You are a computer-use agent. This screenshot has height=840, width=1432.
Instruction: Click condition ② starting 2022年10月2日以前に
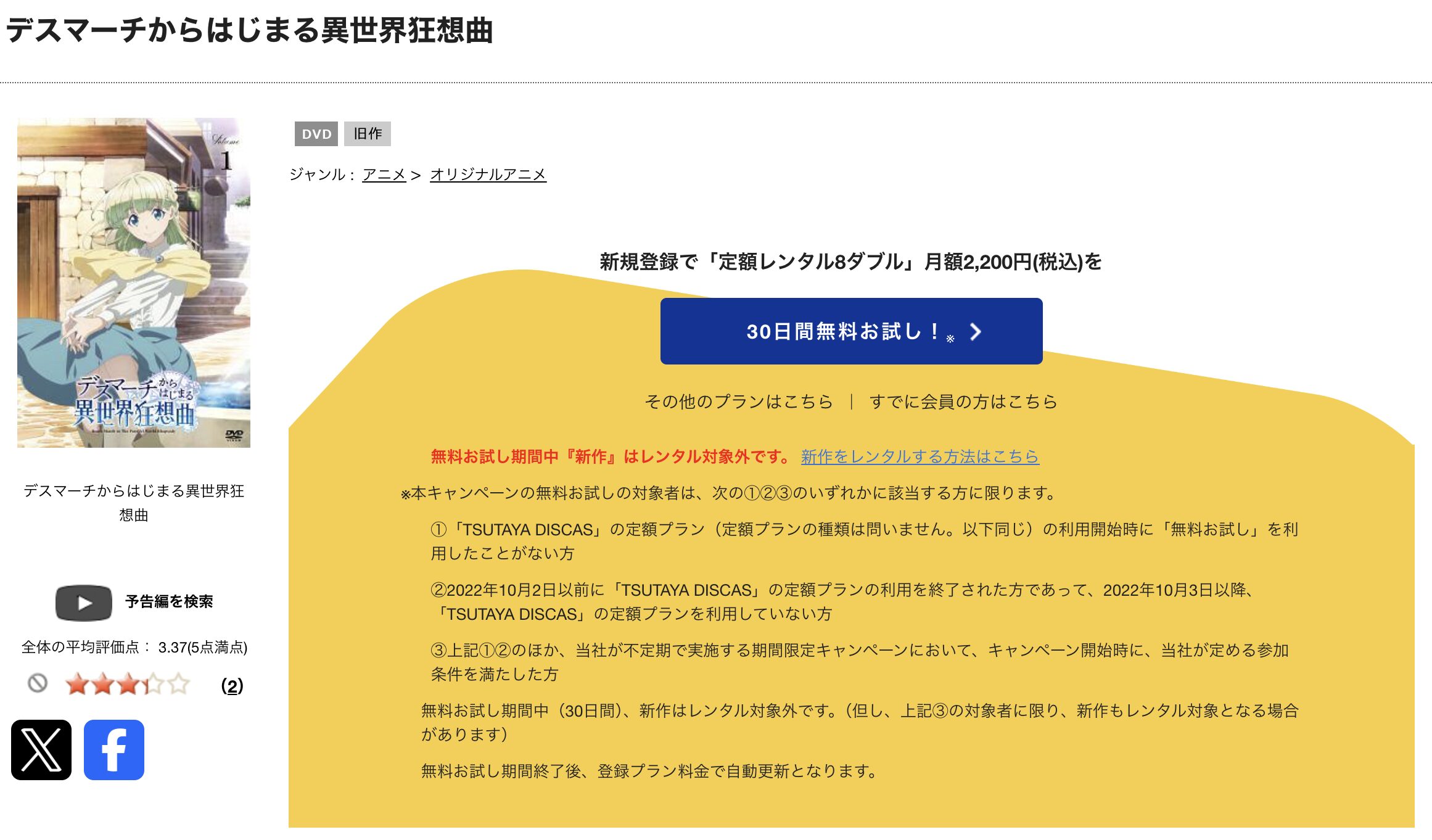(x=843, y=601)
